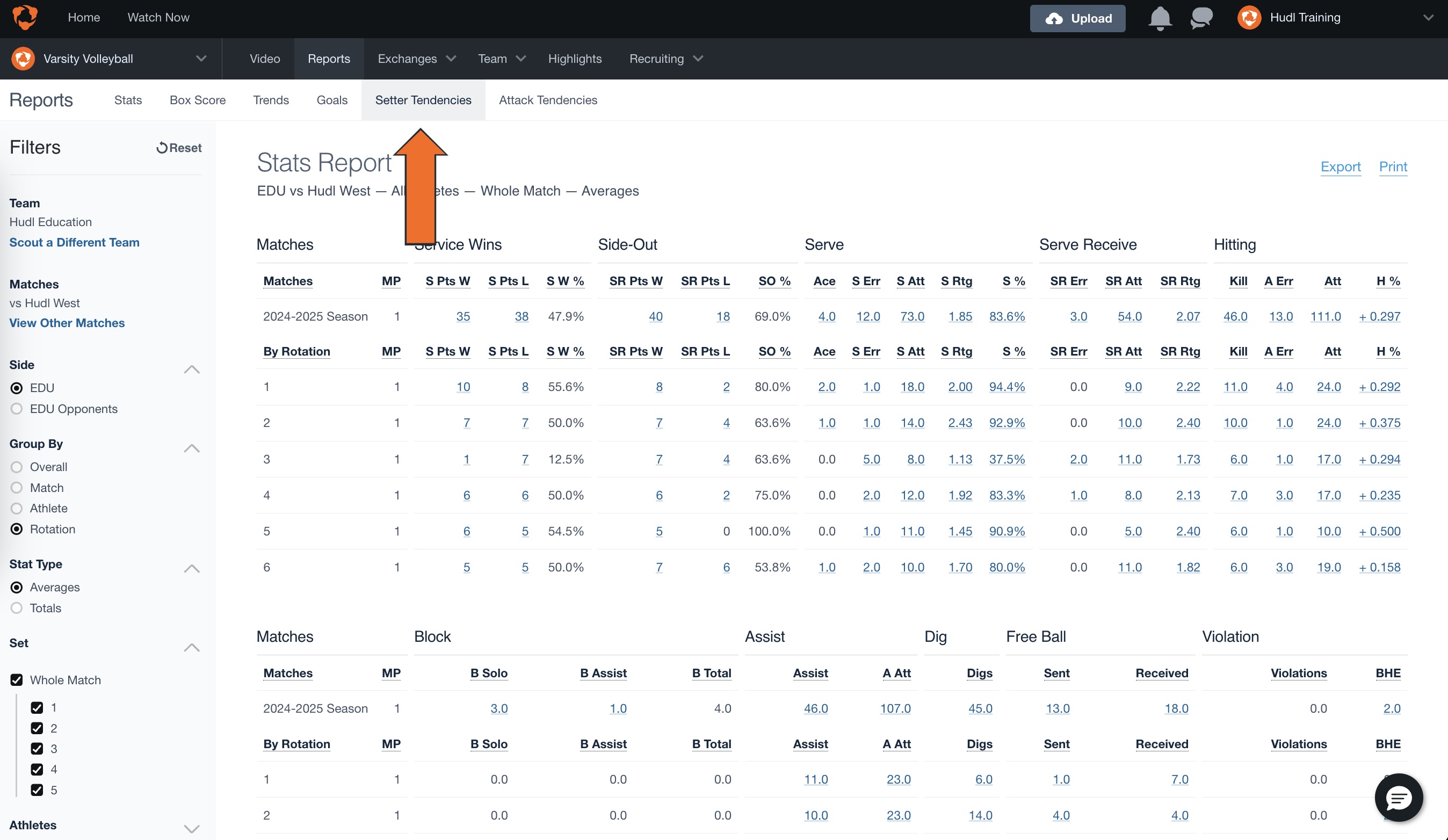Select the EDU side radio button
Screen dimensions: 1448x840
(x=17, y=388)
